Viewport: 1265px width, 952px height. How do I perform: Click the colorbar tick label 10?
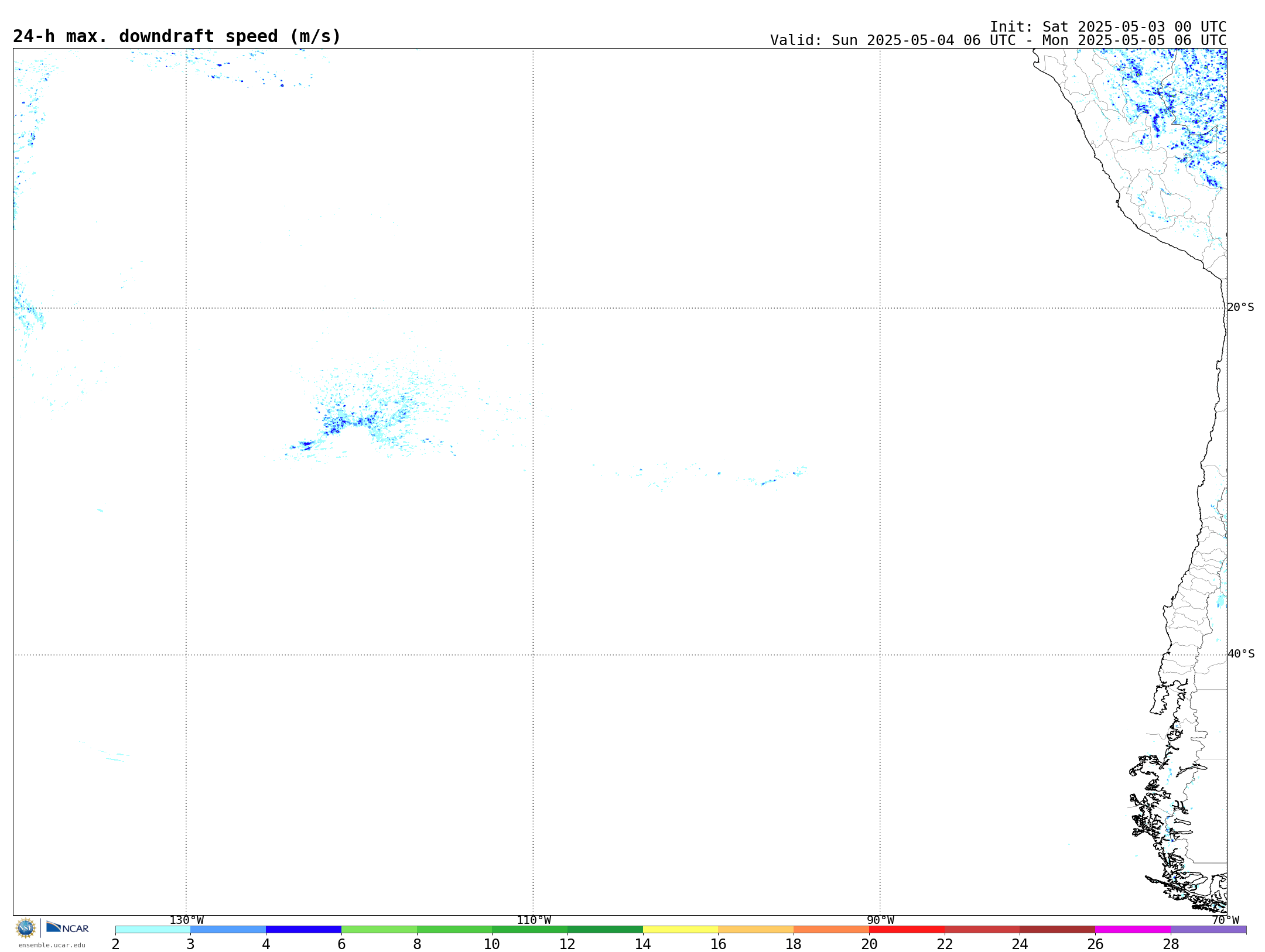tap(492, 944)
